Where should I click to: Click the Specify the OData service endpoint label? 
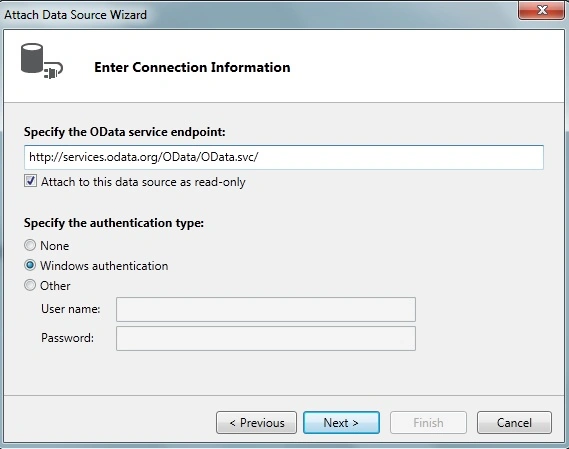124,132
